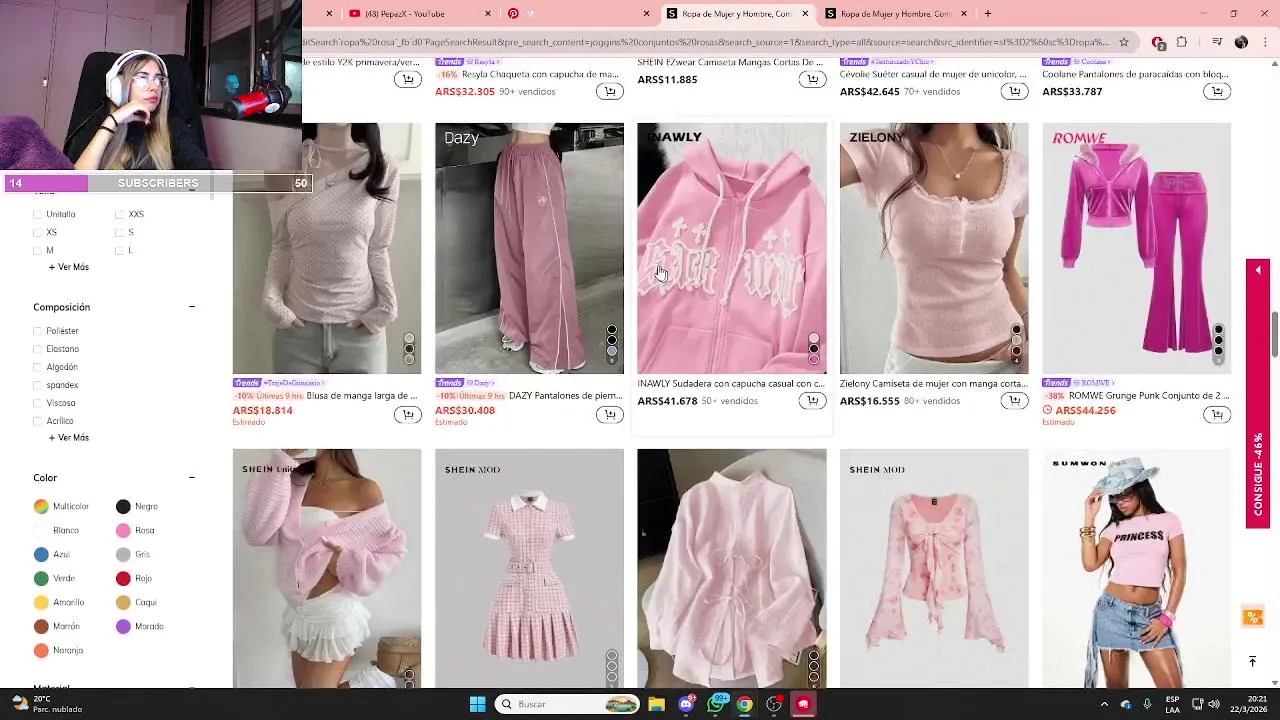
Task: Expand more compositions with Ver Más
Action: click(69, 438)
